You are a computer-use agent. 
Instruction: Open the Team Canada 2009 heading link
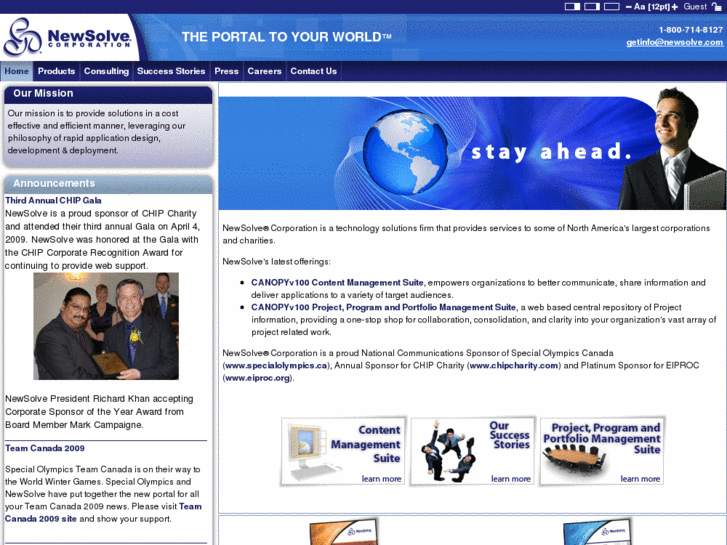[45, 448]
